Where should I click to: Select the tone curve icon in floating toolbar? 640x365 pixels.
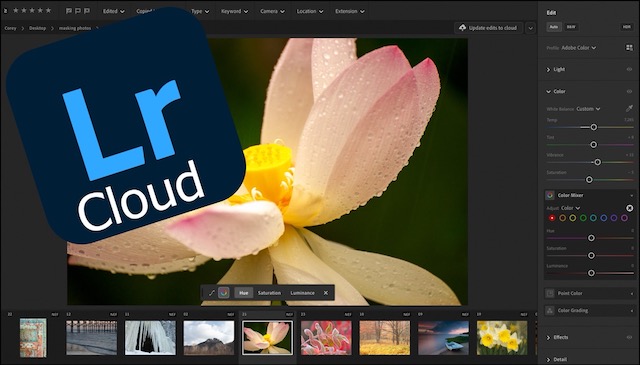point(211,293)
